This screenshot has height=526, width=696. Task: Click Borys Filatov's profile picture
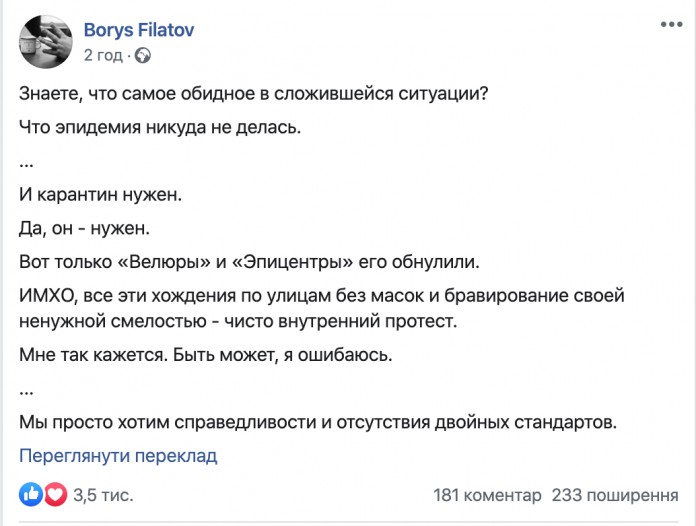(44, 41)
